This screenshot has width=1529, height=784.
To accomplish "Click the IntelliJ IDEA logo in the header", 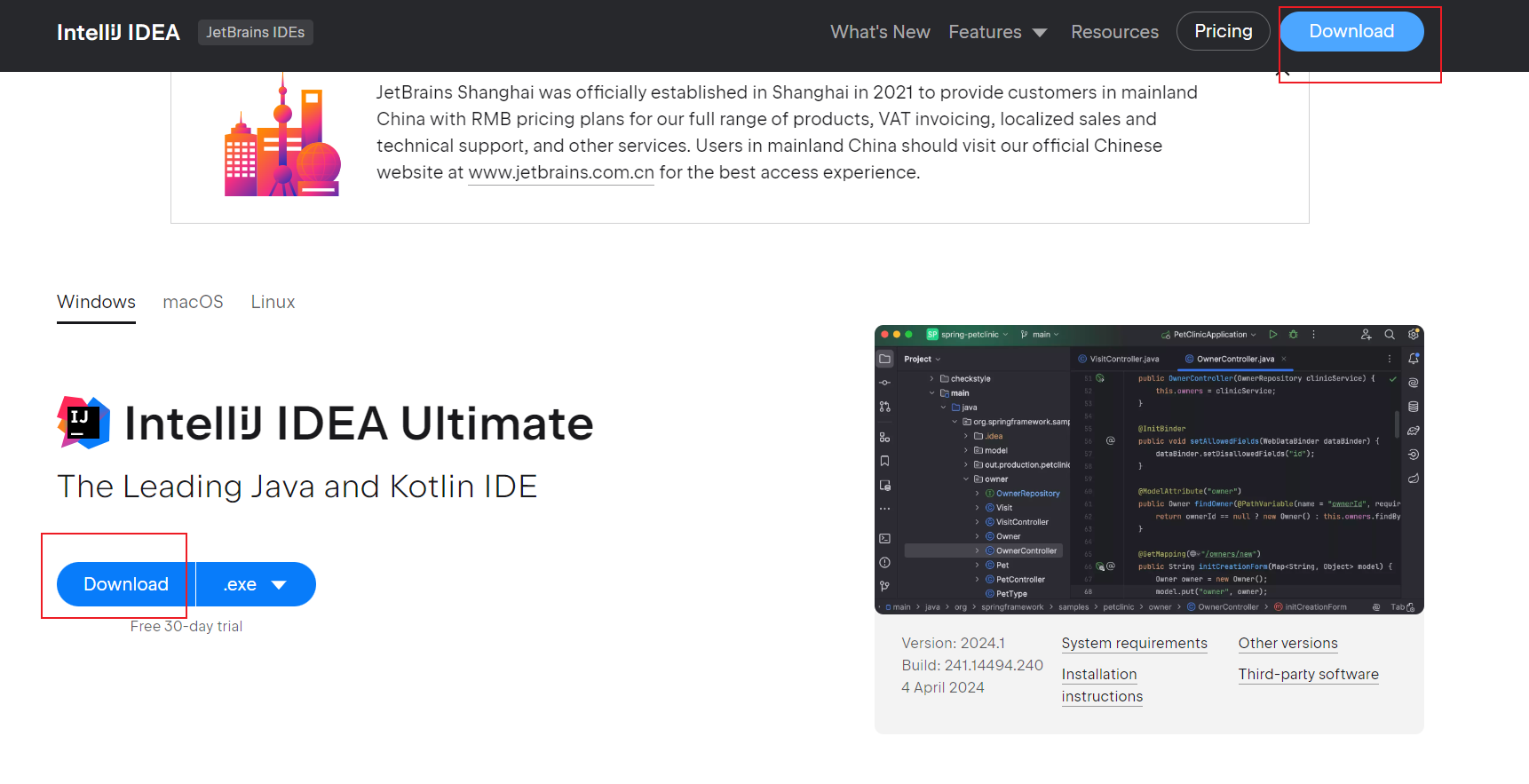I will coord(118,32).
